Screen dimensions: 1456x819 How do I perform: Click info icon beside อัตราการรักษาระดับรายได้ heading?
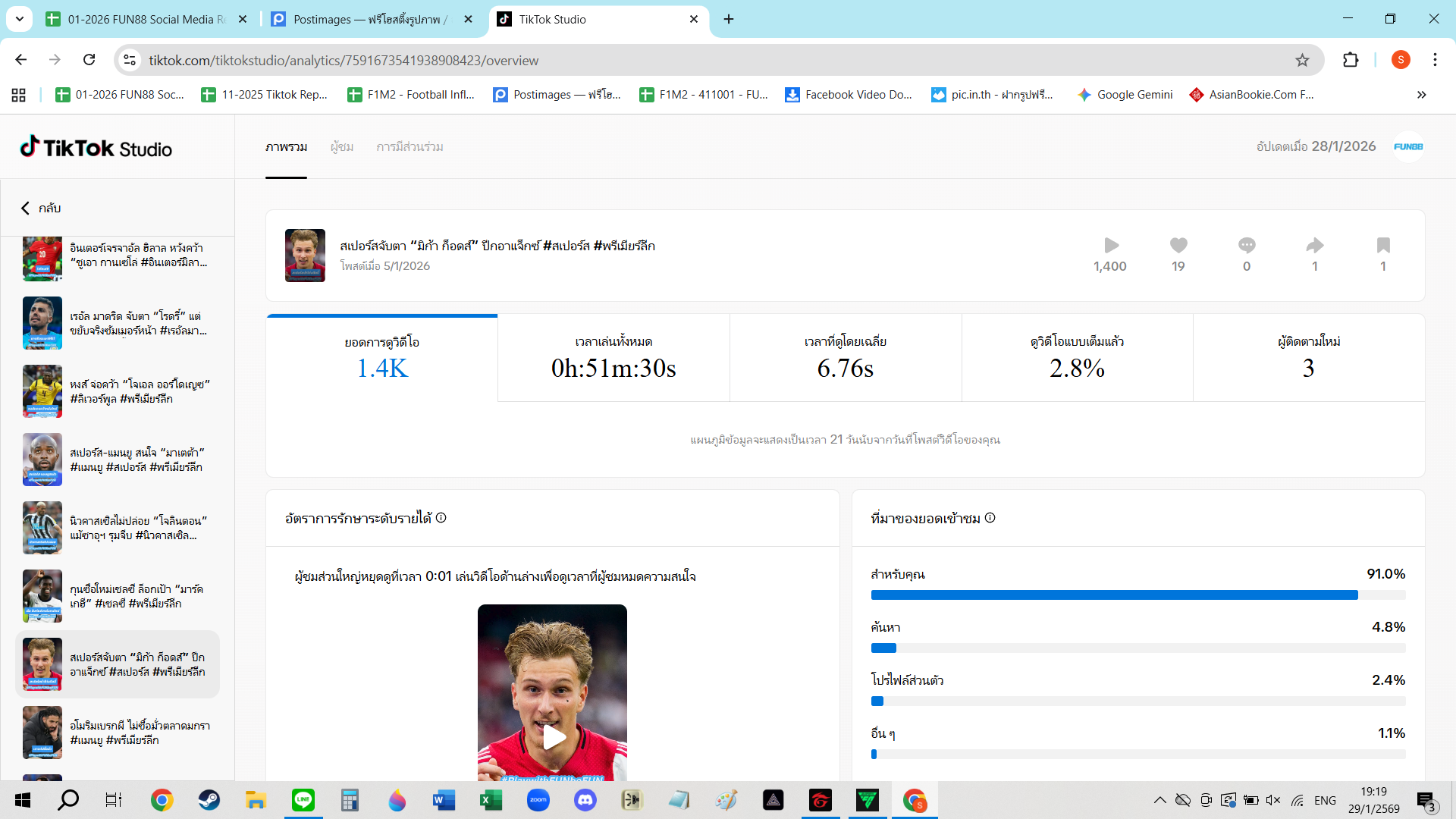441,518
